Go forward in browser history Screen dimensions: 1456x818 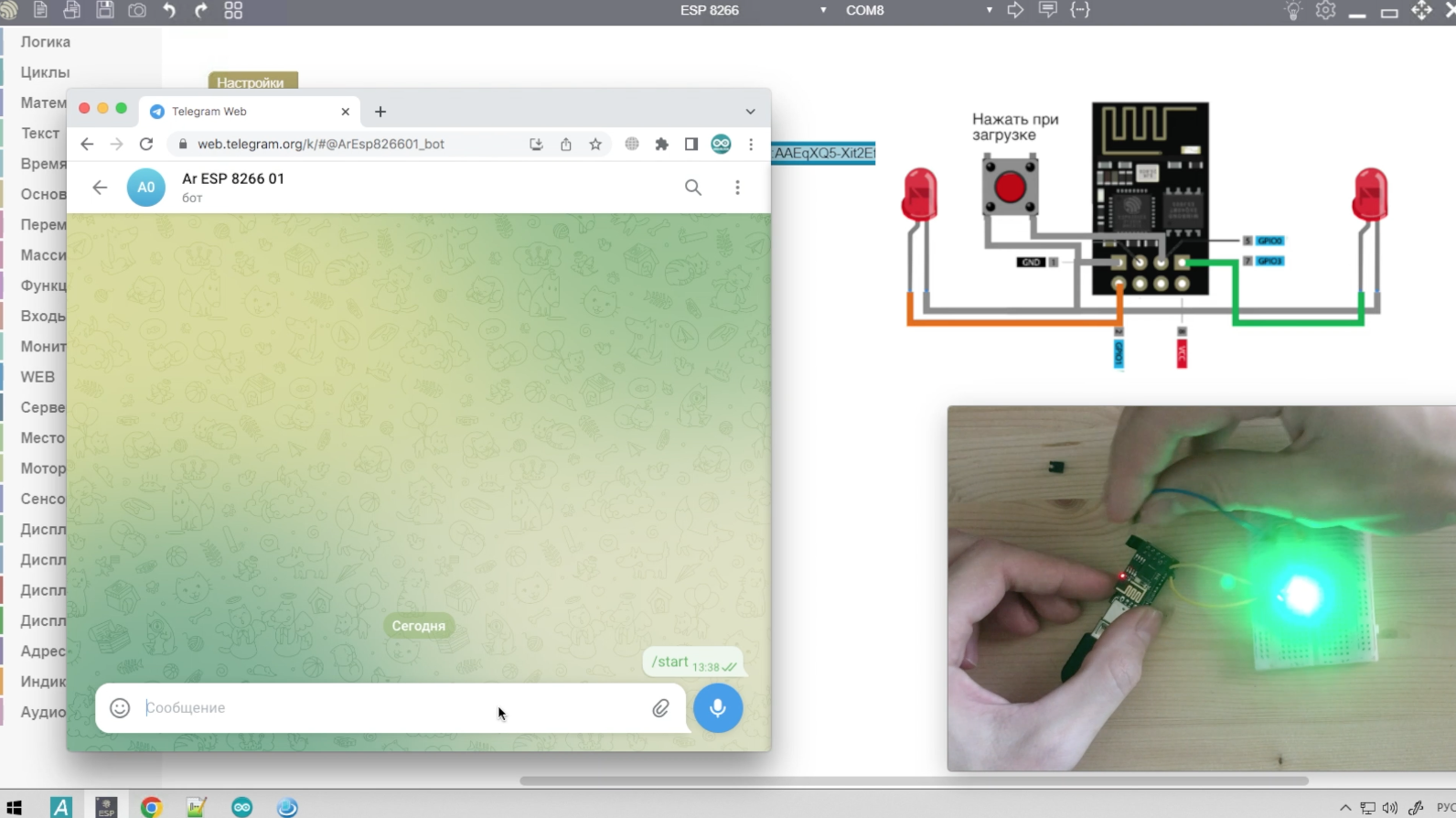pos(116,144)
